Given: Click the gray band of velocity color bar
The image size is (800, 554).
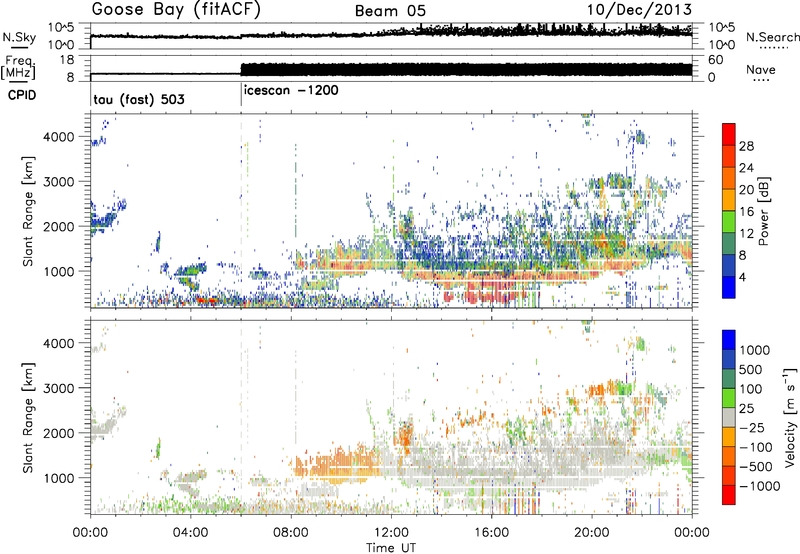Looking at the screenshot, I should pyautogui.click(x=729, y=417).
